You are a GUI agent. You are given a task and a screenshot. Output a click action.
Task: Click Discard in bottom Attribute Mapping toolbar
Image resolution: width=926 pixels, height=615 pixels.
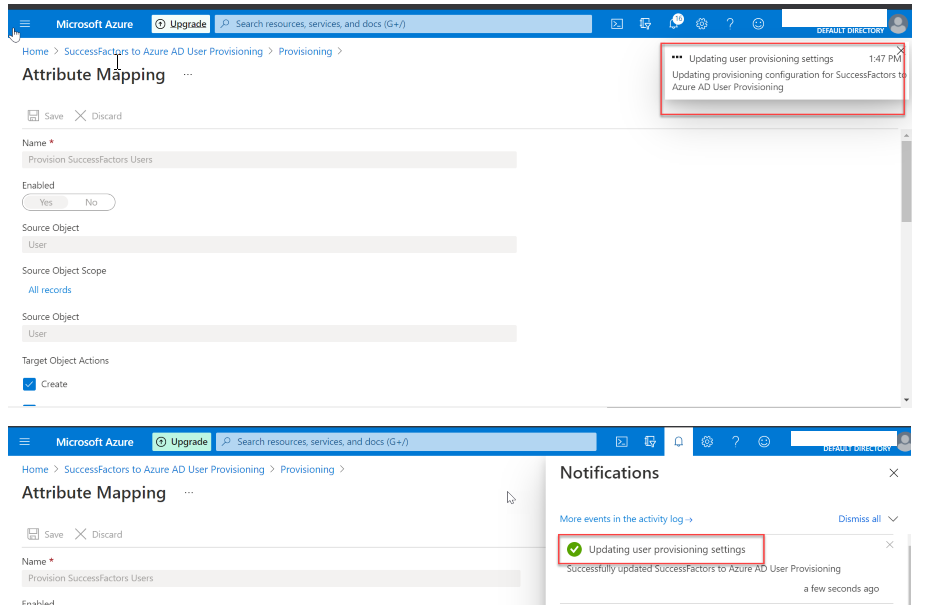(99, 534)
